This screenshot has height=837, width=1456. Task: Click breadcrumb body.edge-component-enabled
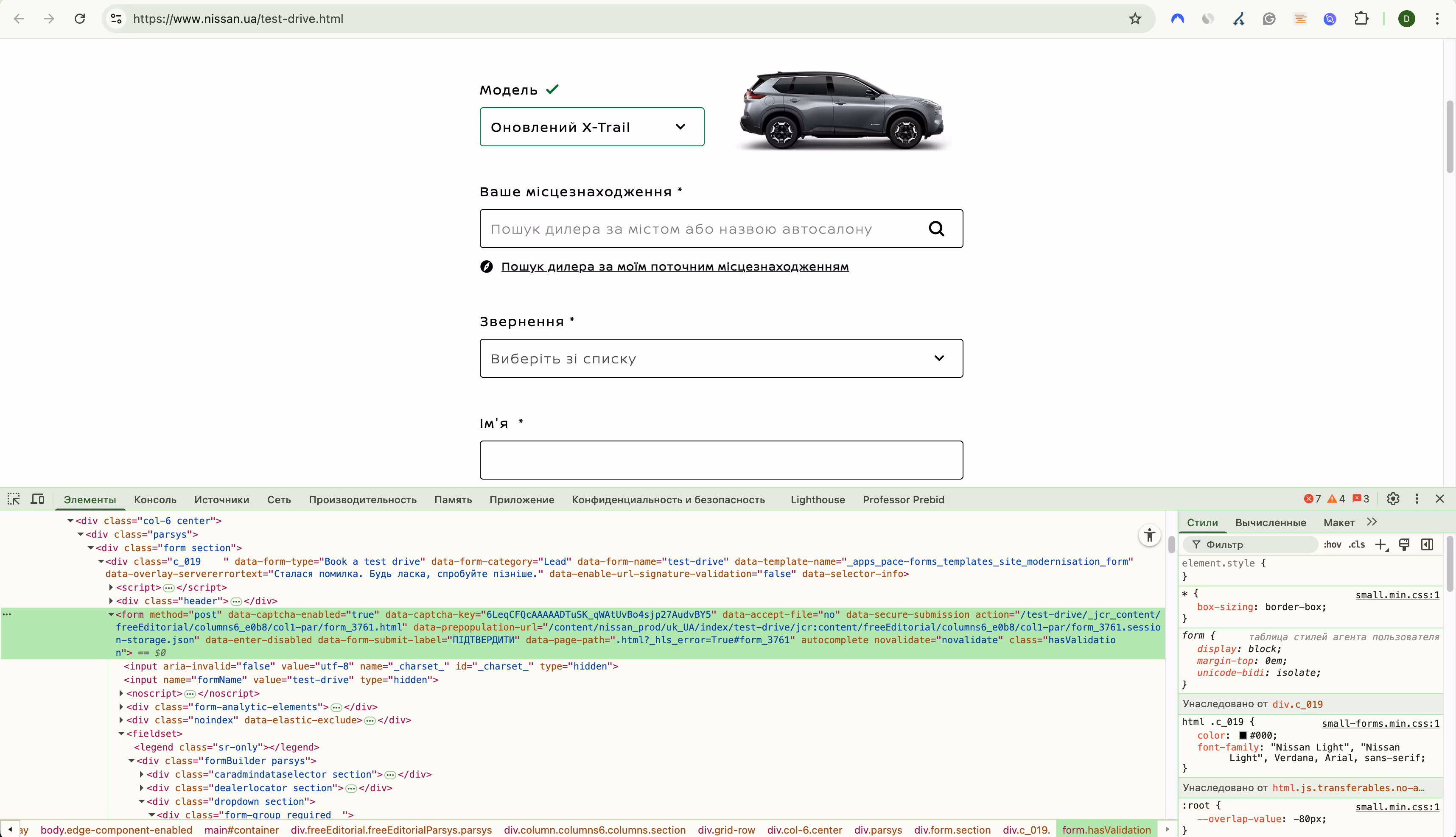point(116,829)
